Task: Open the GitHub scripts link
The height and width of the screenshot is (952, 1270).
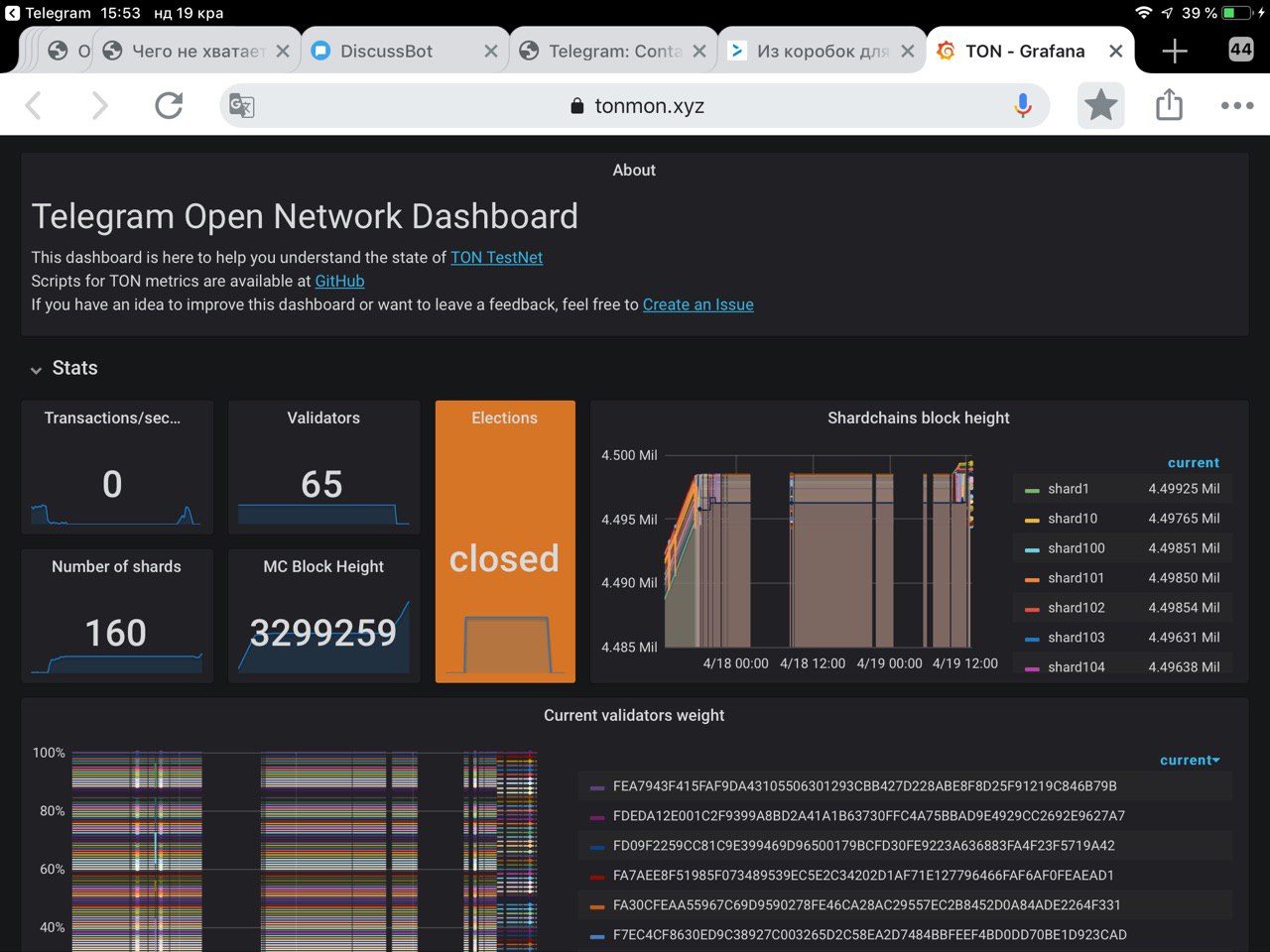Action: click(x=339, y=281)
